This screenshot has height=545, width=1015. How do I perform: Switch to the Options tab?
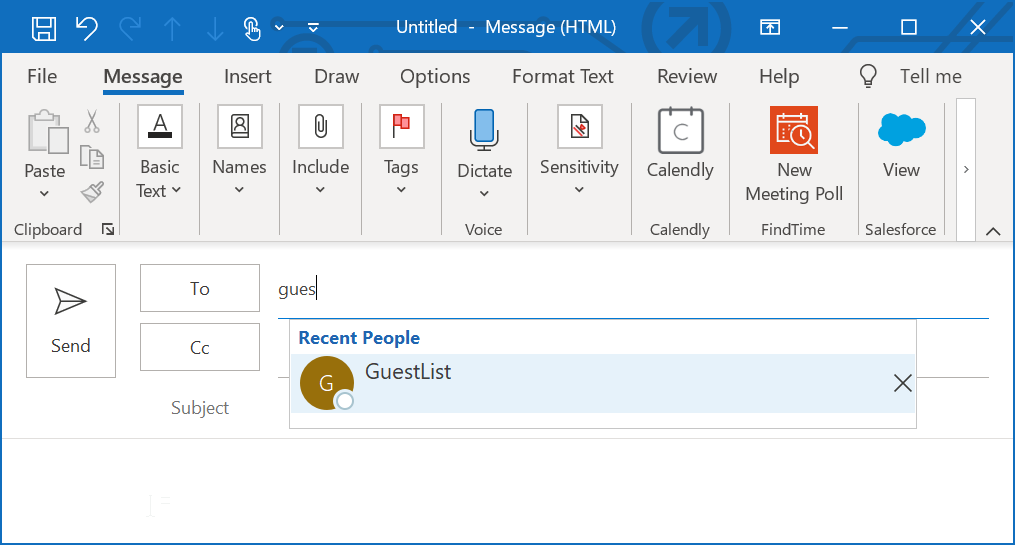435,76
